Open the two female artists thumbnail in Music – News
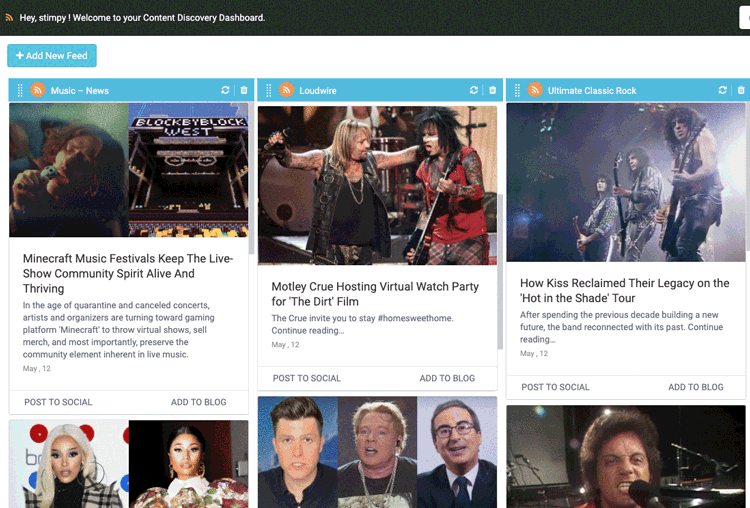The image size is (750, 508). pyautogui.click(x=129, y=464)
